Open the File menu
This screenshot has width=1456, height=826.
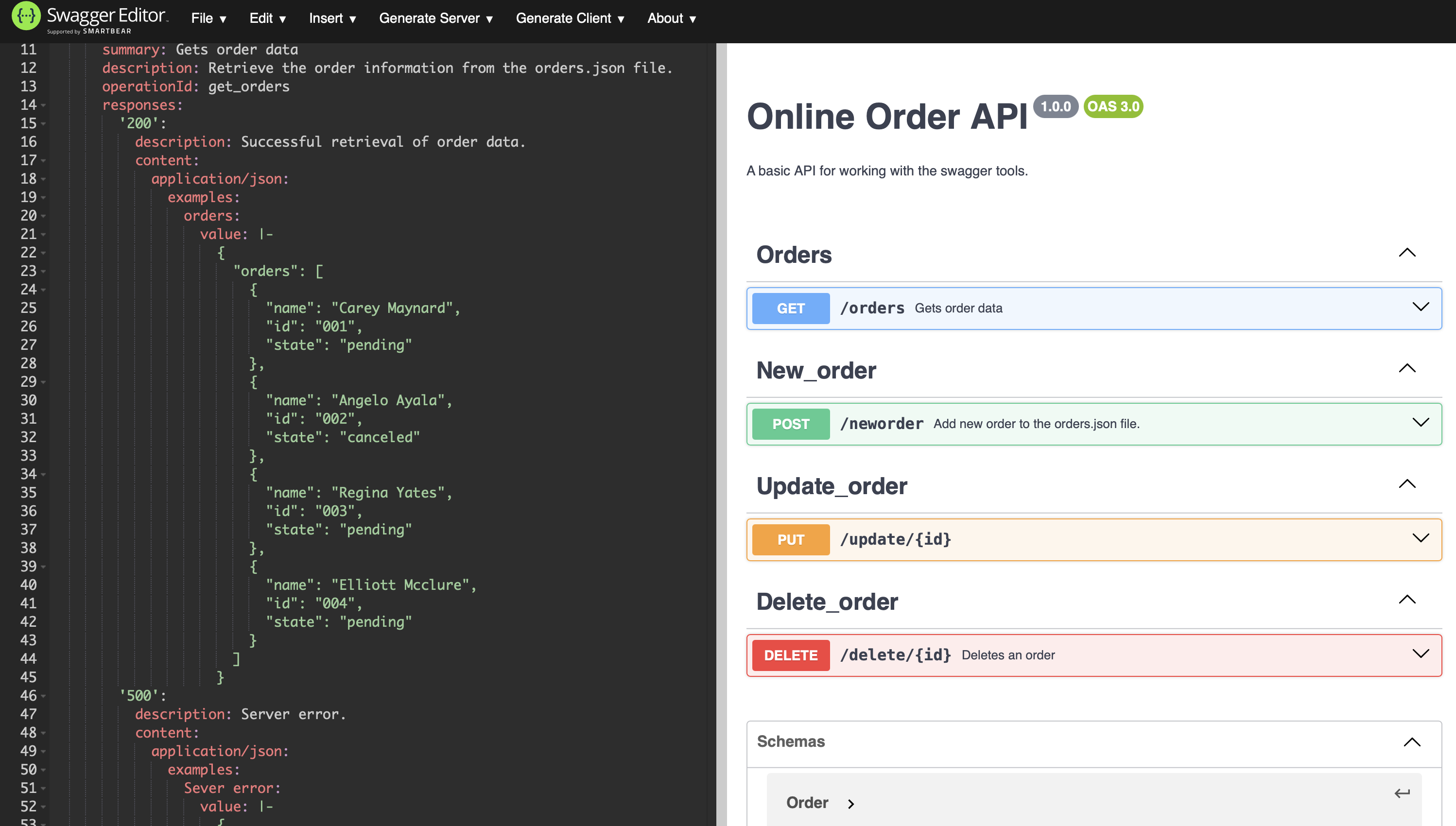coord(207,18)
